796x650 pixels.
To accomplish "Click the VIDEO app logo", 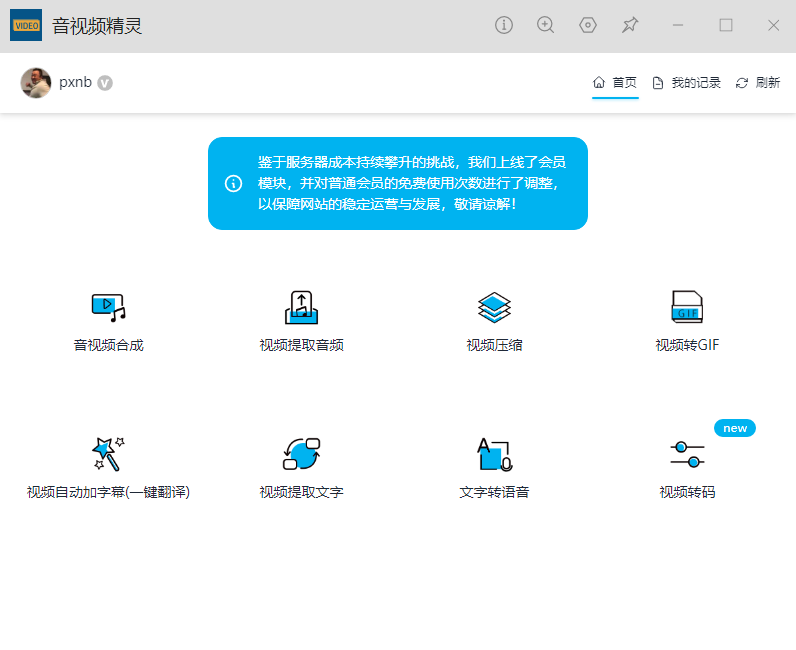I will tap(26, 26).
